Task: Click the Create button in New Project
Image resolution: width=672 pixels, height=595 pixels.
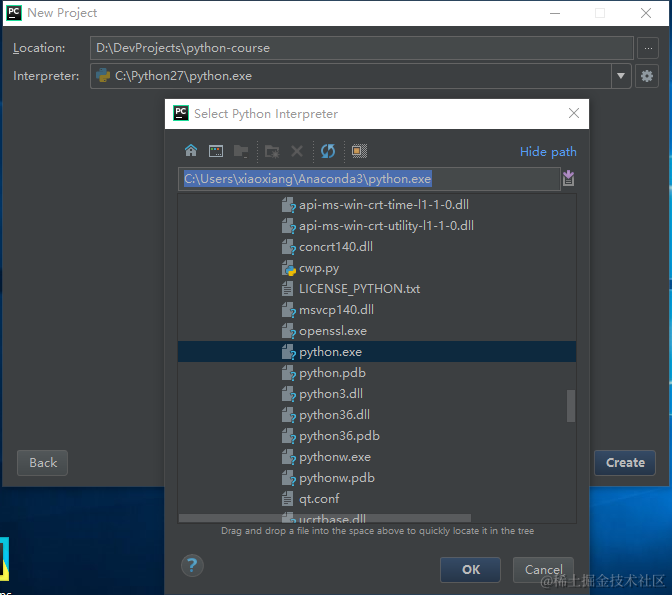Action: pos(625,463)
